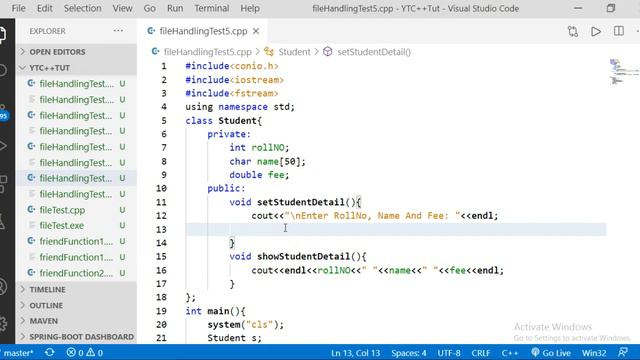Place cursor on empty line 13

[x=396, y=229]
